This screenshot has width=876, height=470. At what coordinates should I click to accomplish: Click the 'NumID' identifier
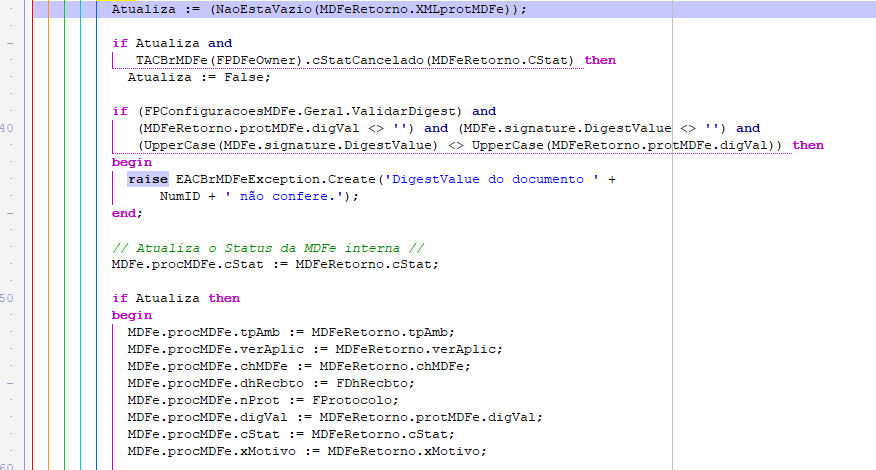pos(180,196)
